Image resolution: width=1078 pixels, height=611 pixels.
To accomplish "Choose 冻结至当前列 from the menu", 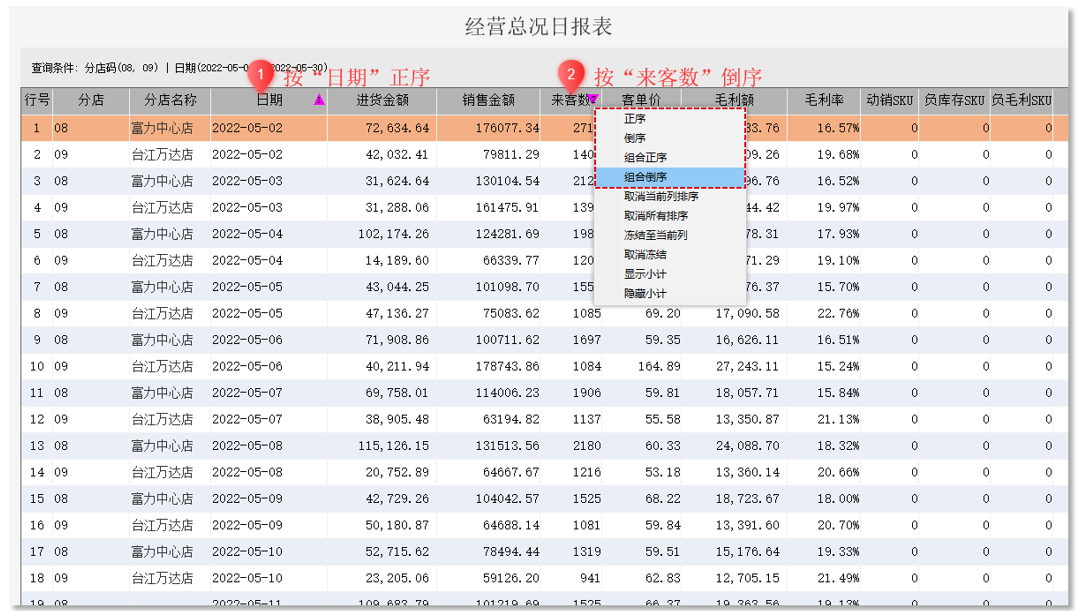I will tap(656, 235).
